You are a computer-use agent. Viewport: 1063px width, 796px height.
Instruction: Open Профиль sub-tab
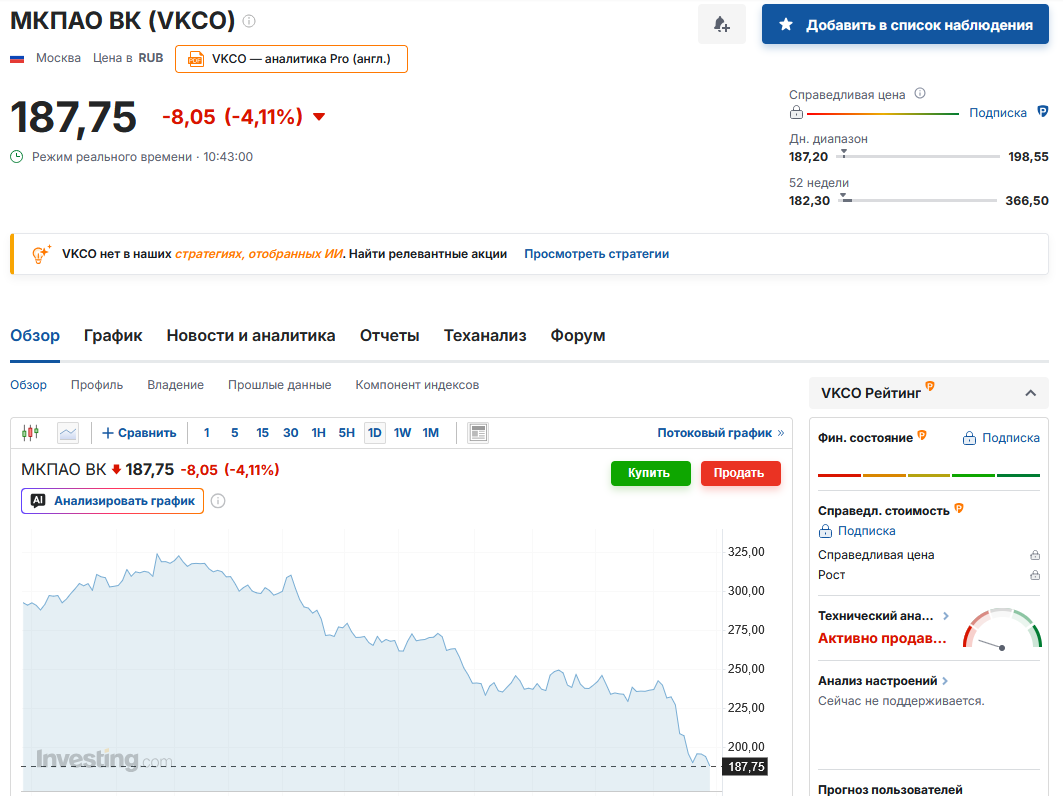click(97, 384)
